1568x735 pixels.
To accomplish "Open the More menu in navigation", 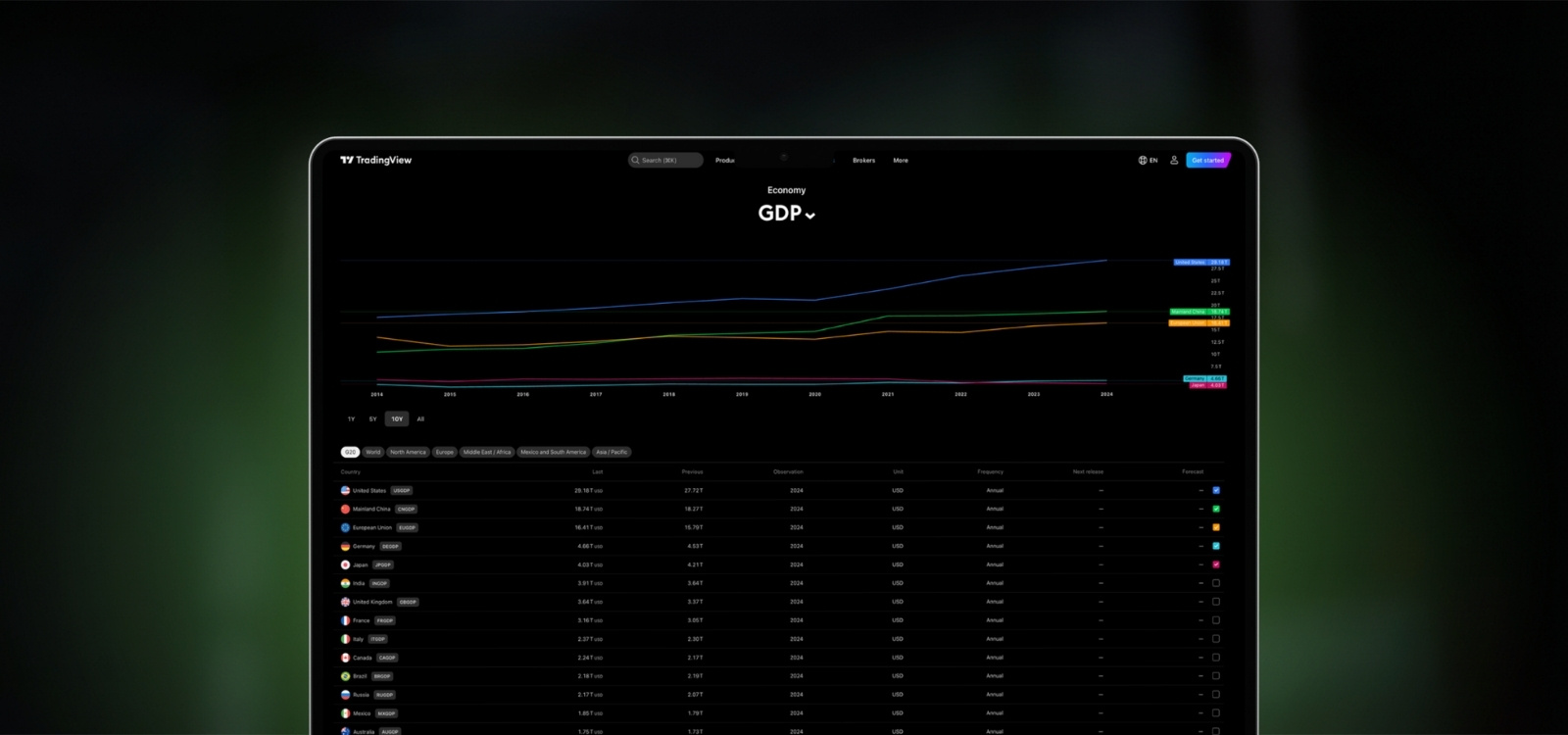I will [900, 160].
